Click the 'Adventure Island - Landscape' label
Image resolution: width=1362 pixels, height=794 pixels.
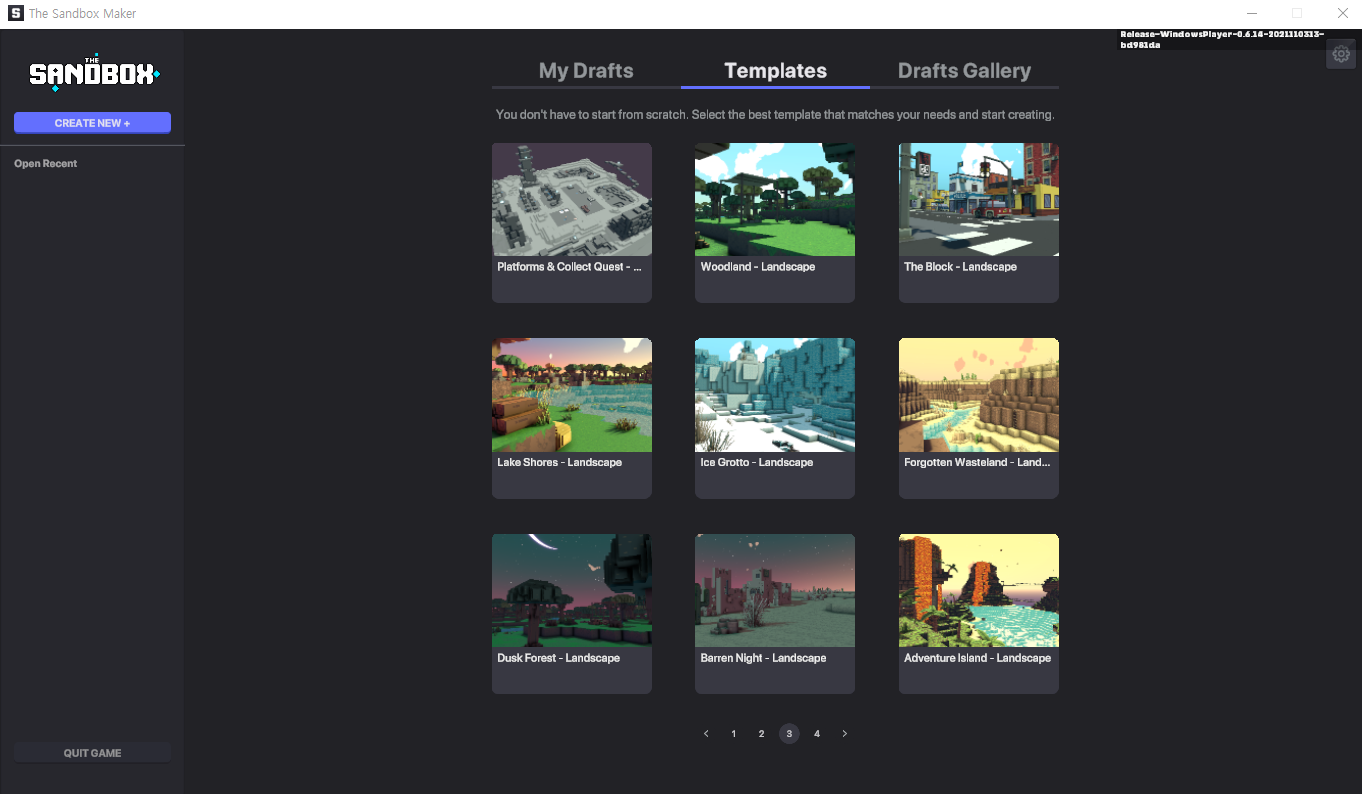977,658
